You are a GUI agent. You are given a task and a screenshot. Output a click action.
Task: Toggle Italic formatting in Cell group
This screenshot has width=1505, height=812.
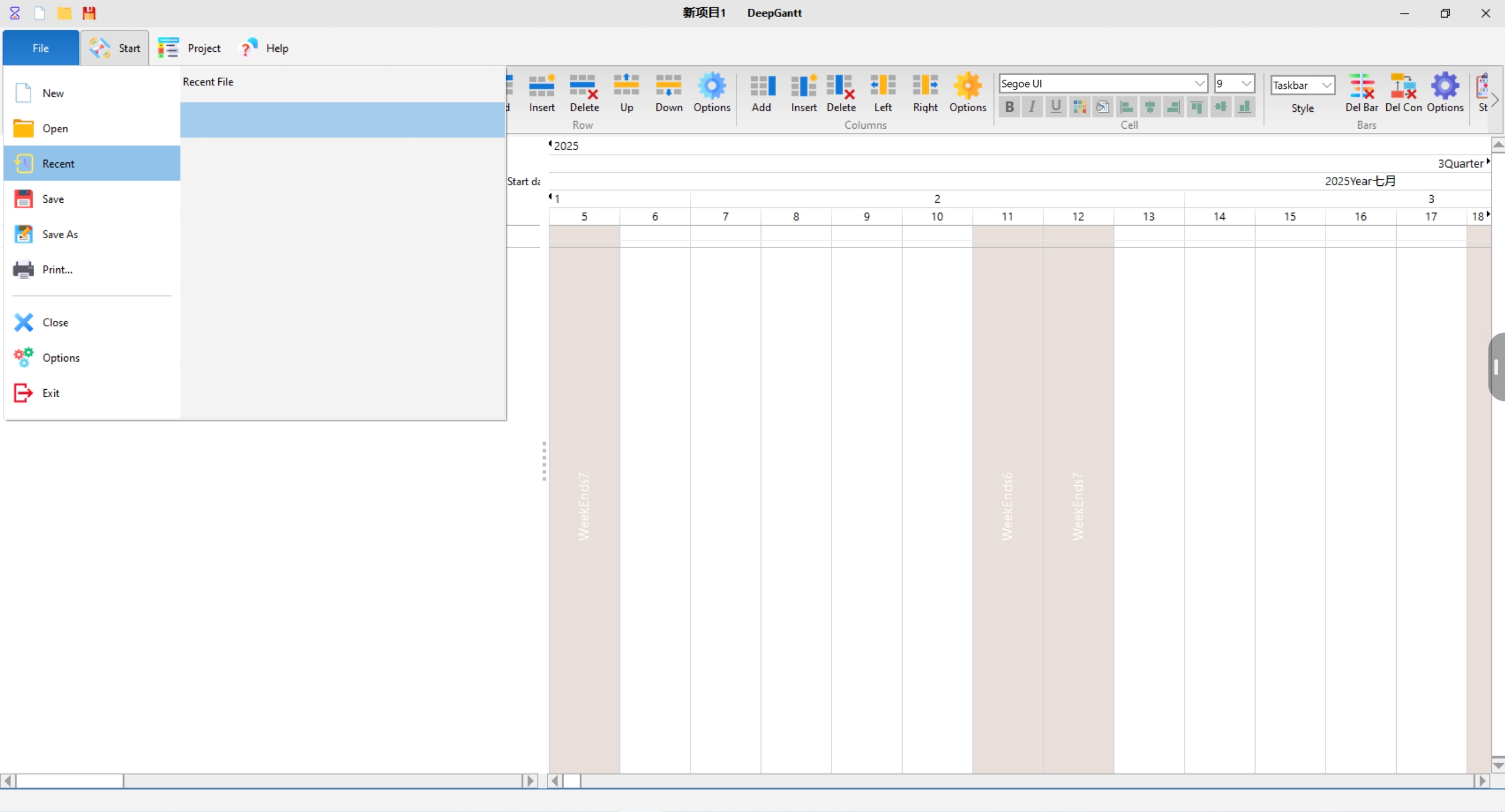[1032, 106]
